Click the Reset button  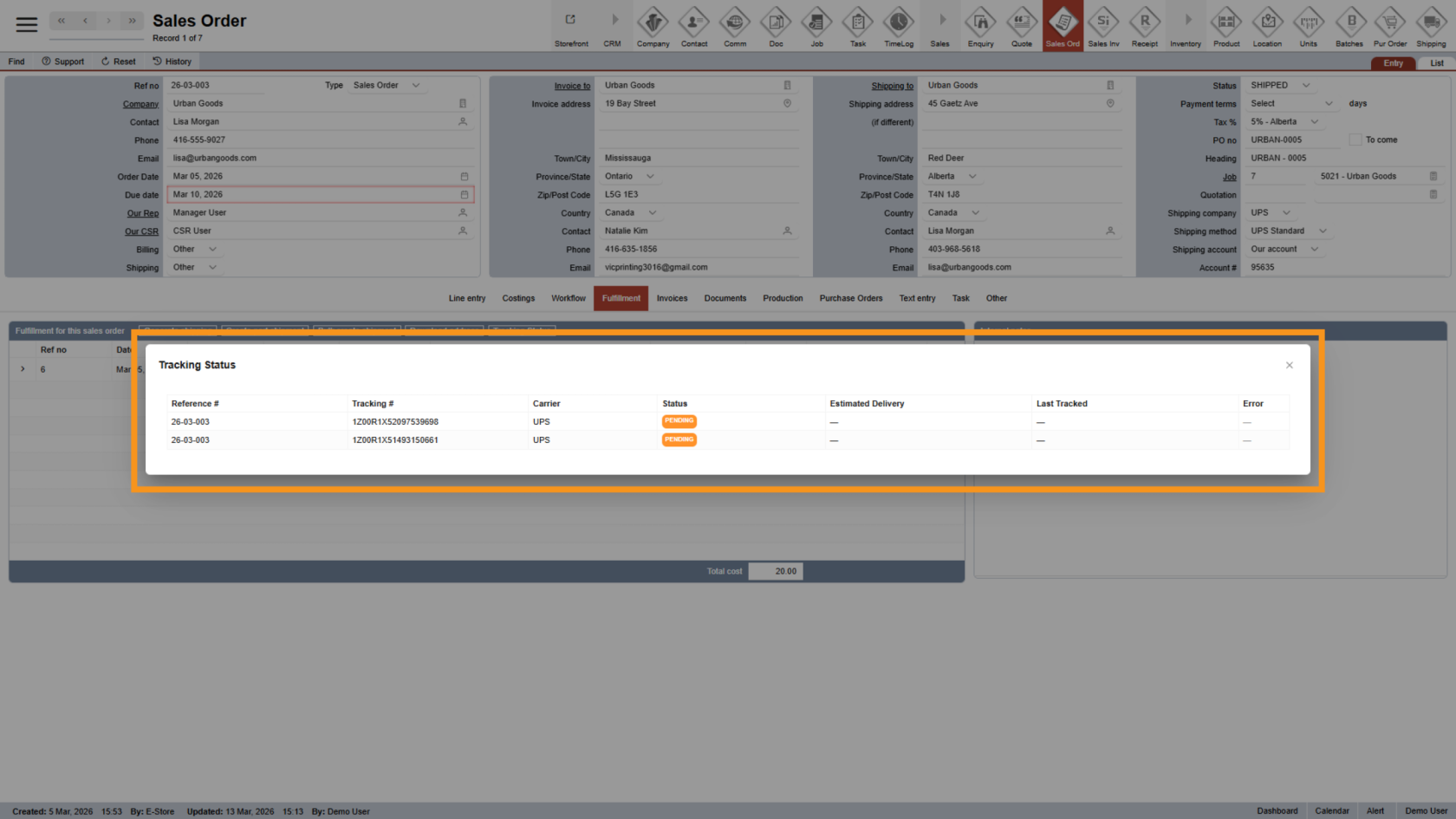(x=118, y=62)
